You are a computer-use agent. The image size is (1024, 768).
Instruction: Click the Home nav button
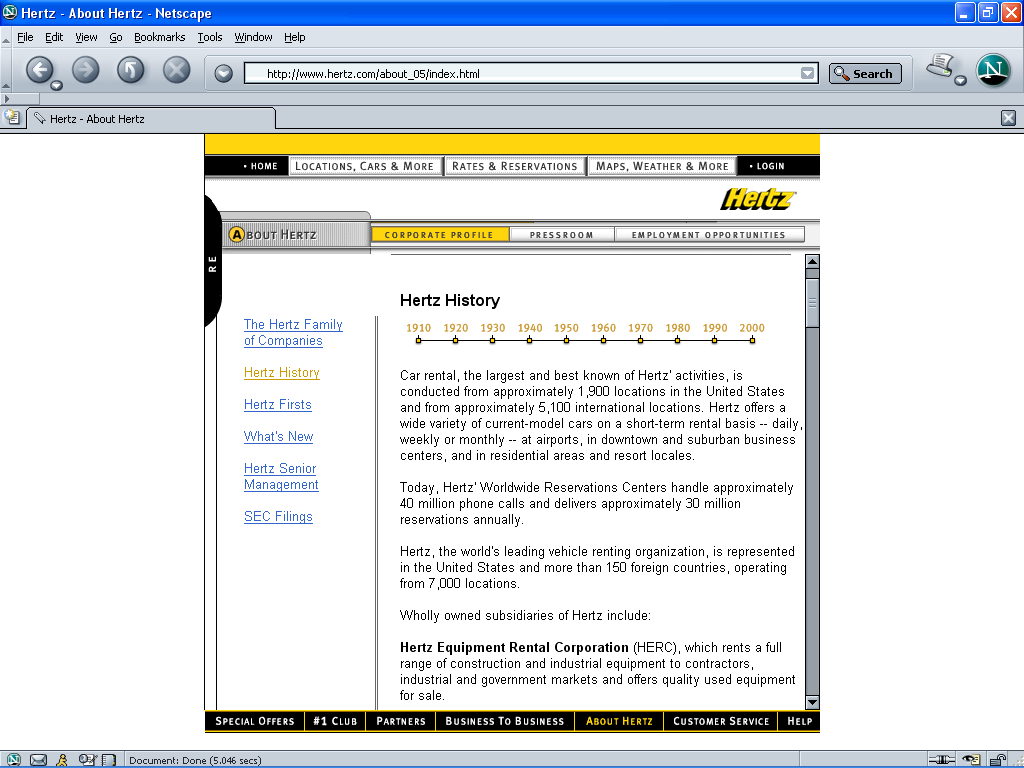point(261,166)
